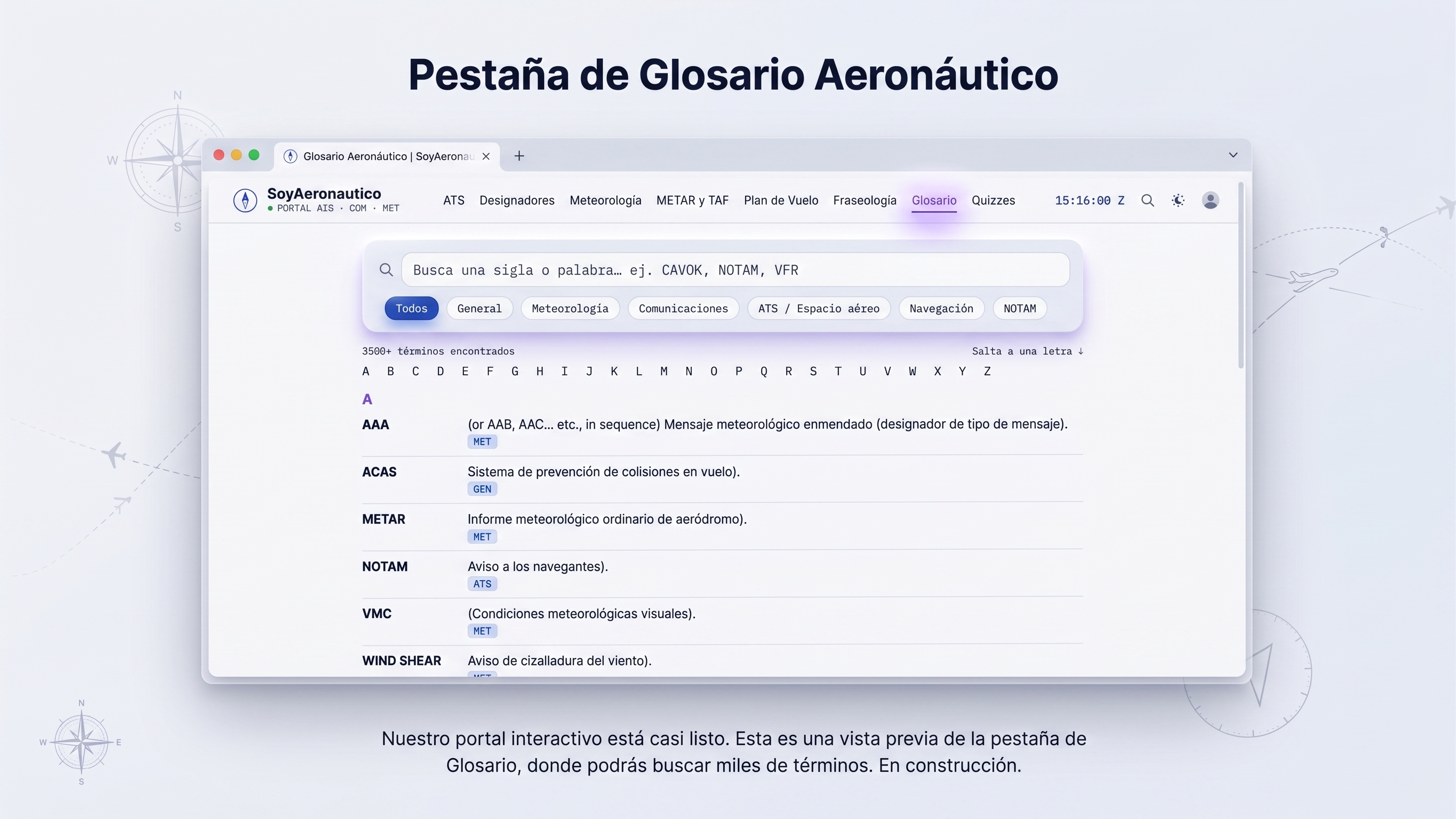This screenshot has width=1456, height=819.
Task: Jump to letter B in the alphabet index
Action: pos(390,371)
